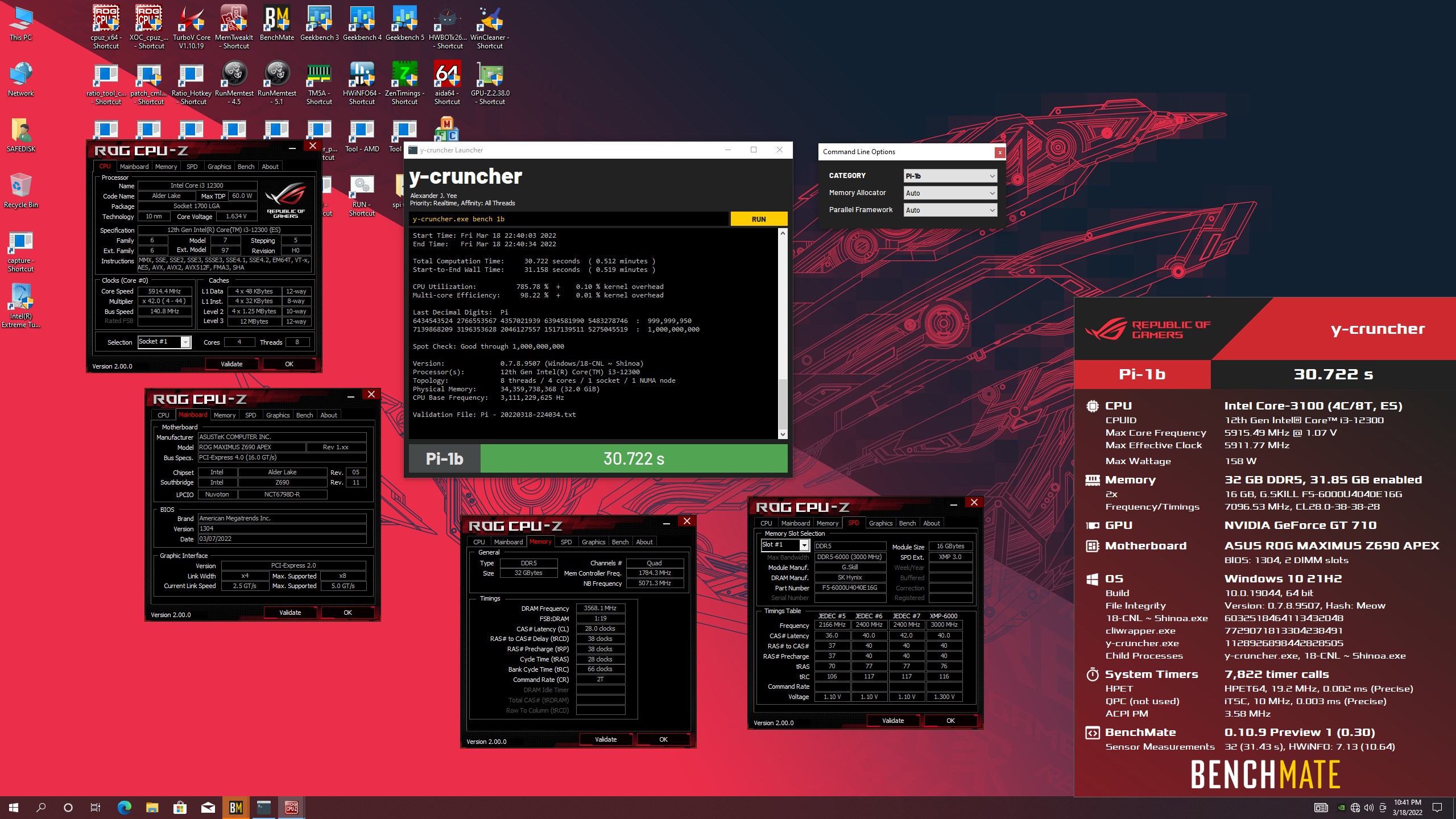Open the Slot #1 memory slot dropdown

[x=785, y=545]
